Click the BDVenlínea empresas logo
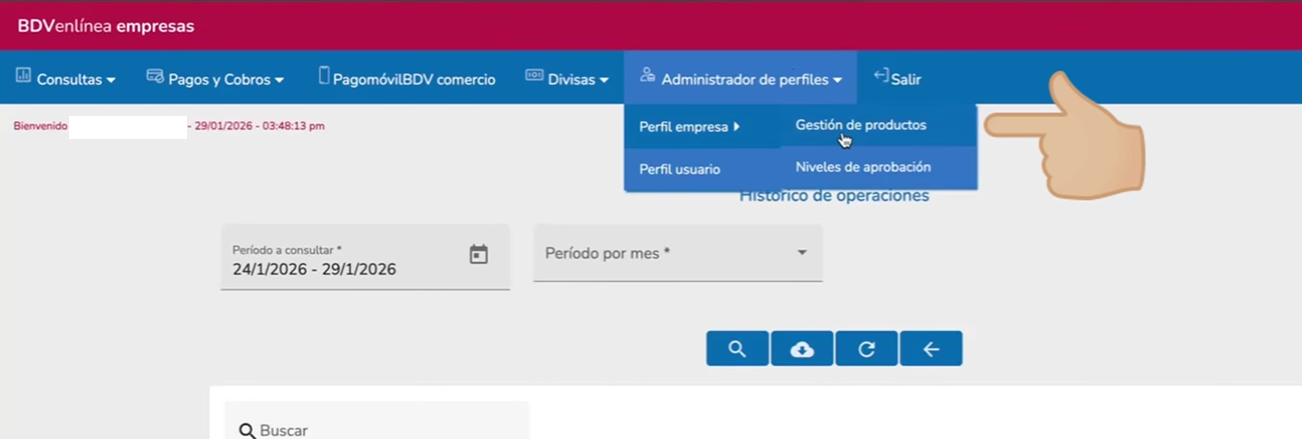 105,26
